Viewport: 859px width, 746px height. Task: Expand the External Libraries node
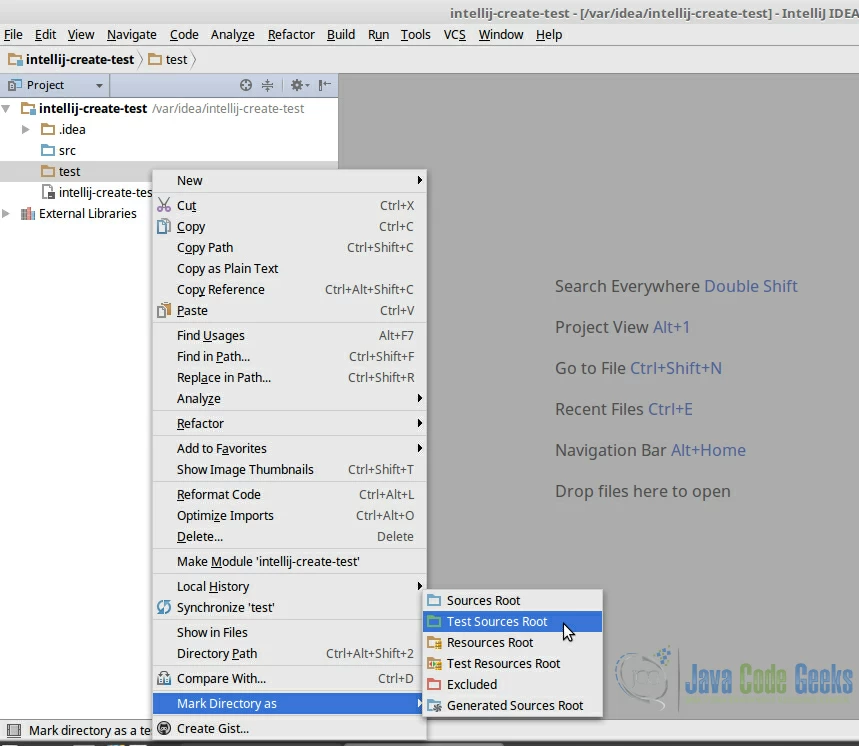pos(6,213)
